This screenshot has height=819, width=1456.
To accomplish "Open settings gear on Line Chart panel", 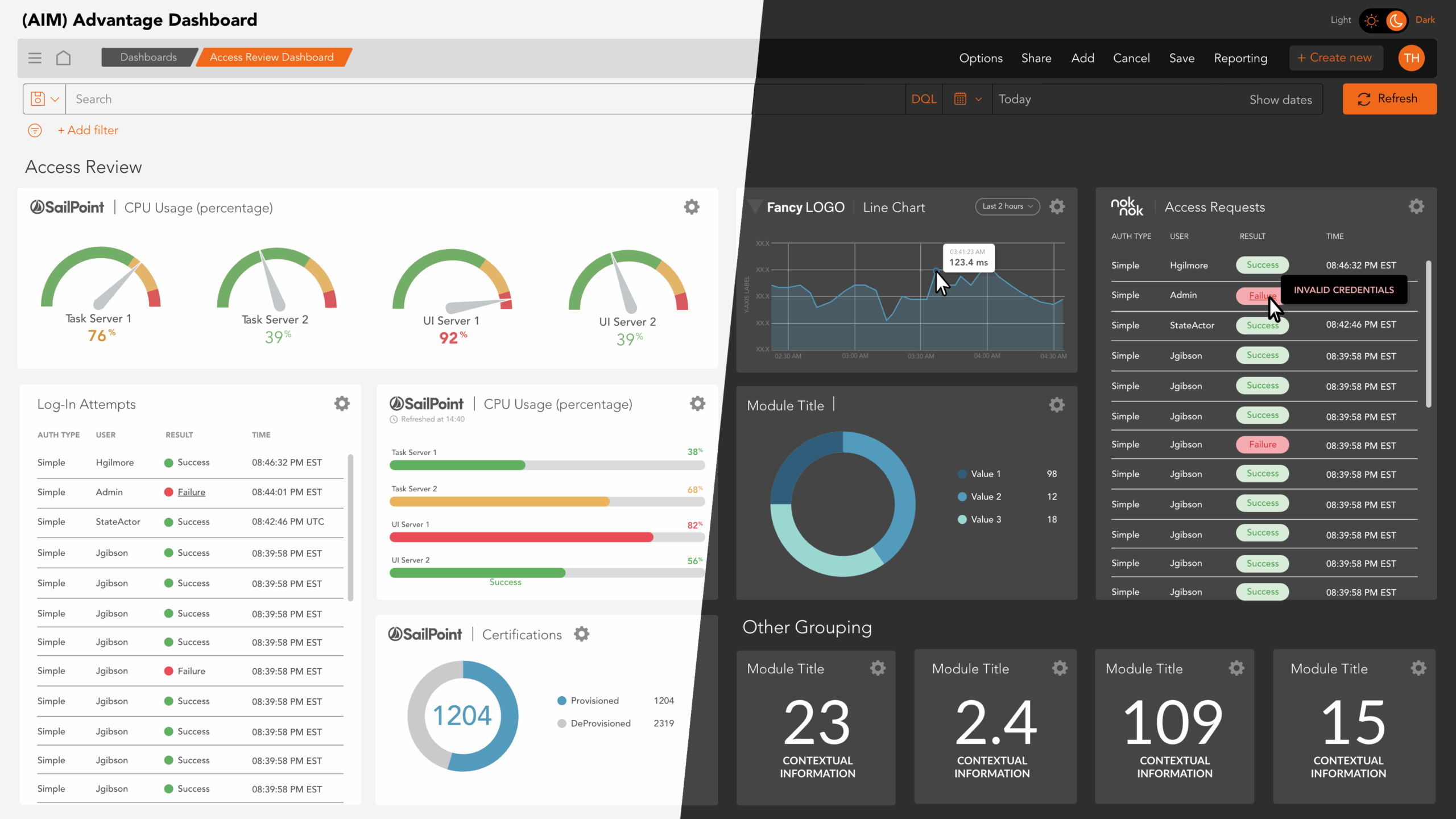I will [x=1057, y=206].
